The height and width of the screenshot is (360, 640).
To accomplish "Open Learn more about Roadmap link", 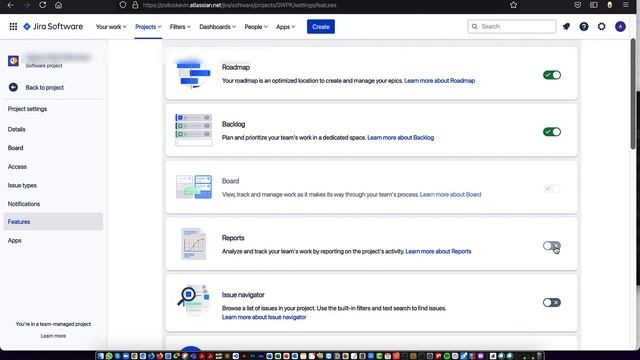I will tap(439, 81).
